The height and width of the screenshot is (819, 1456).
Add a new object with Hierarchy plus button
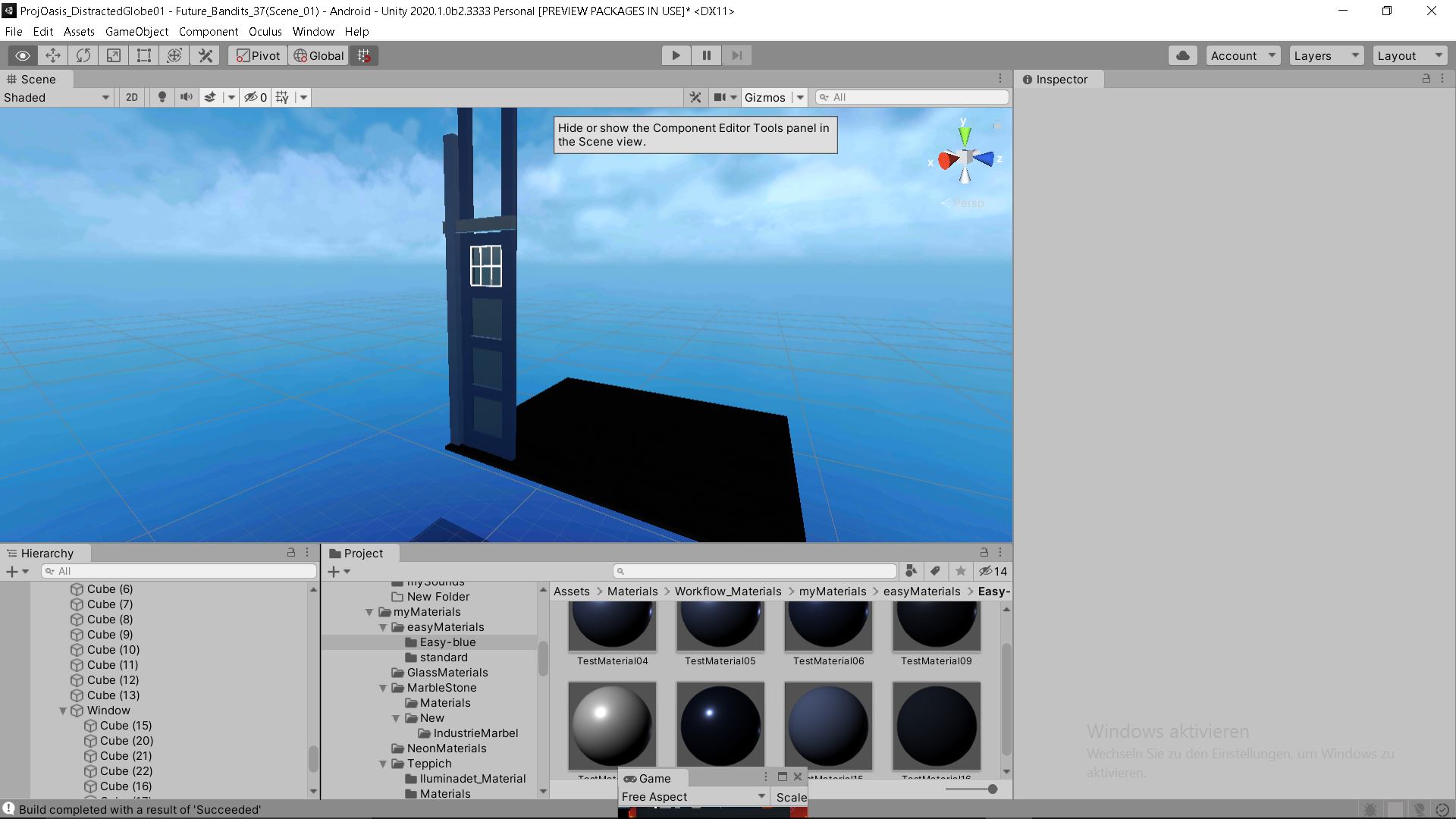[17, 571]
